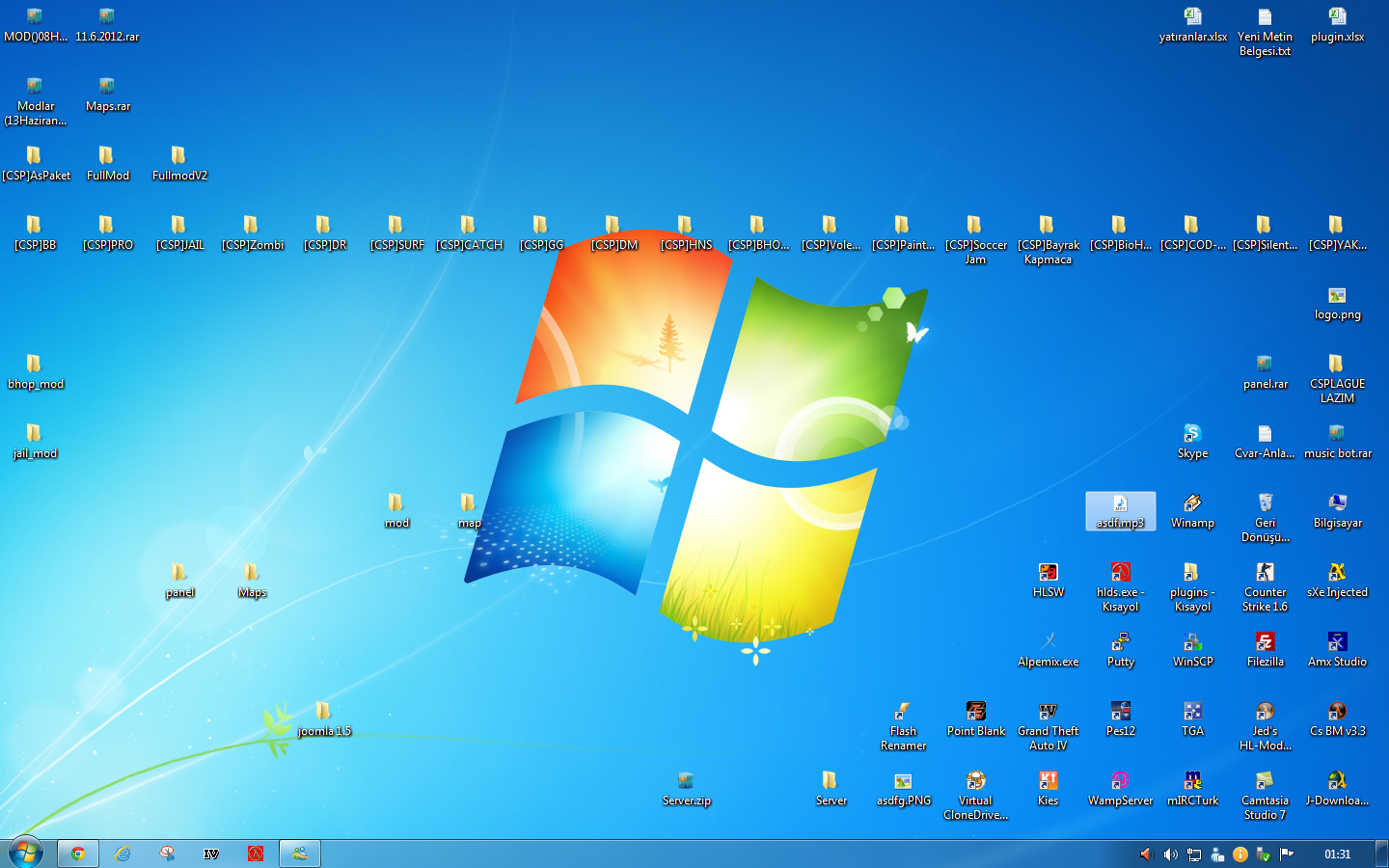Select the FullmodV2 folder

coord(180,163)
